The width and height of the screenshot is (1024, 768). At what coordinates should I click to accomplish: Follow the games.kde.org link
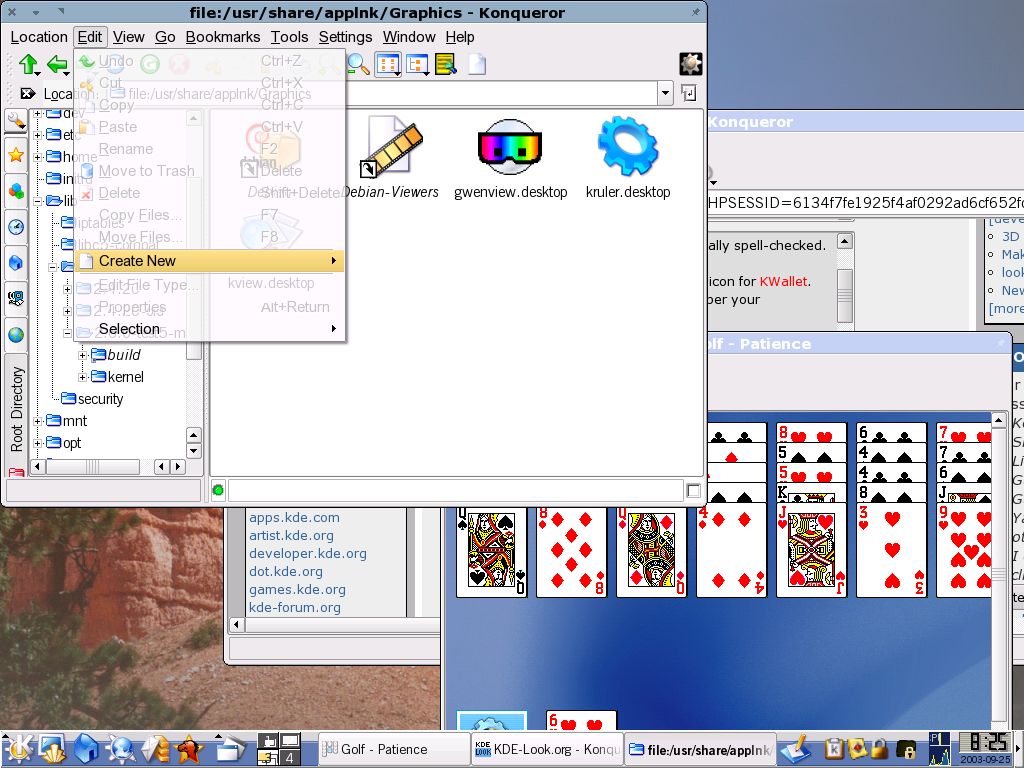(x=297, y=589)
